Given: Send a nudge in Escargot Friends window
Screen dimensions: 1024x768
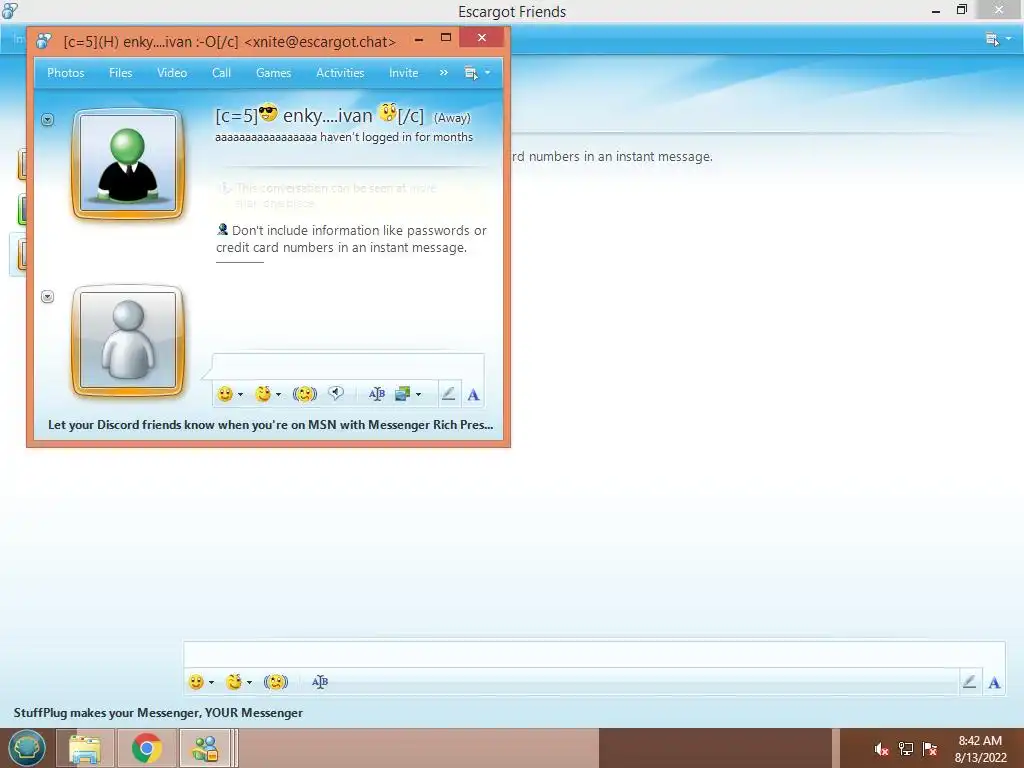Looking at the screenshot, I should coord(276,682).
